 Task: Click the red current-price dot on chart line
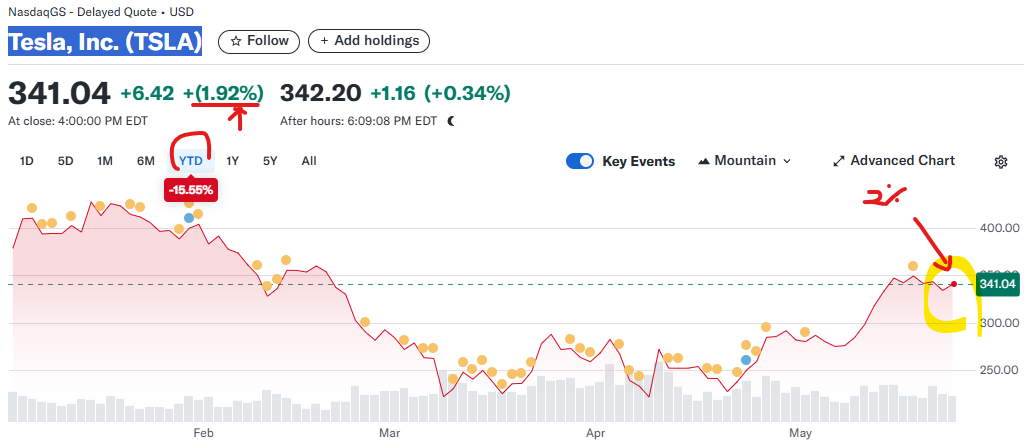[954, 284]
